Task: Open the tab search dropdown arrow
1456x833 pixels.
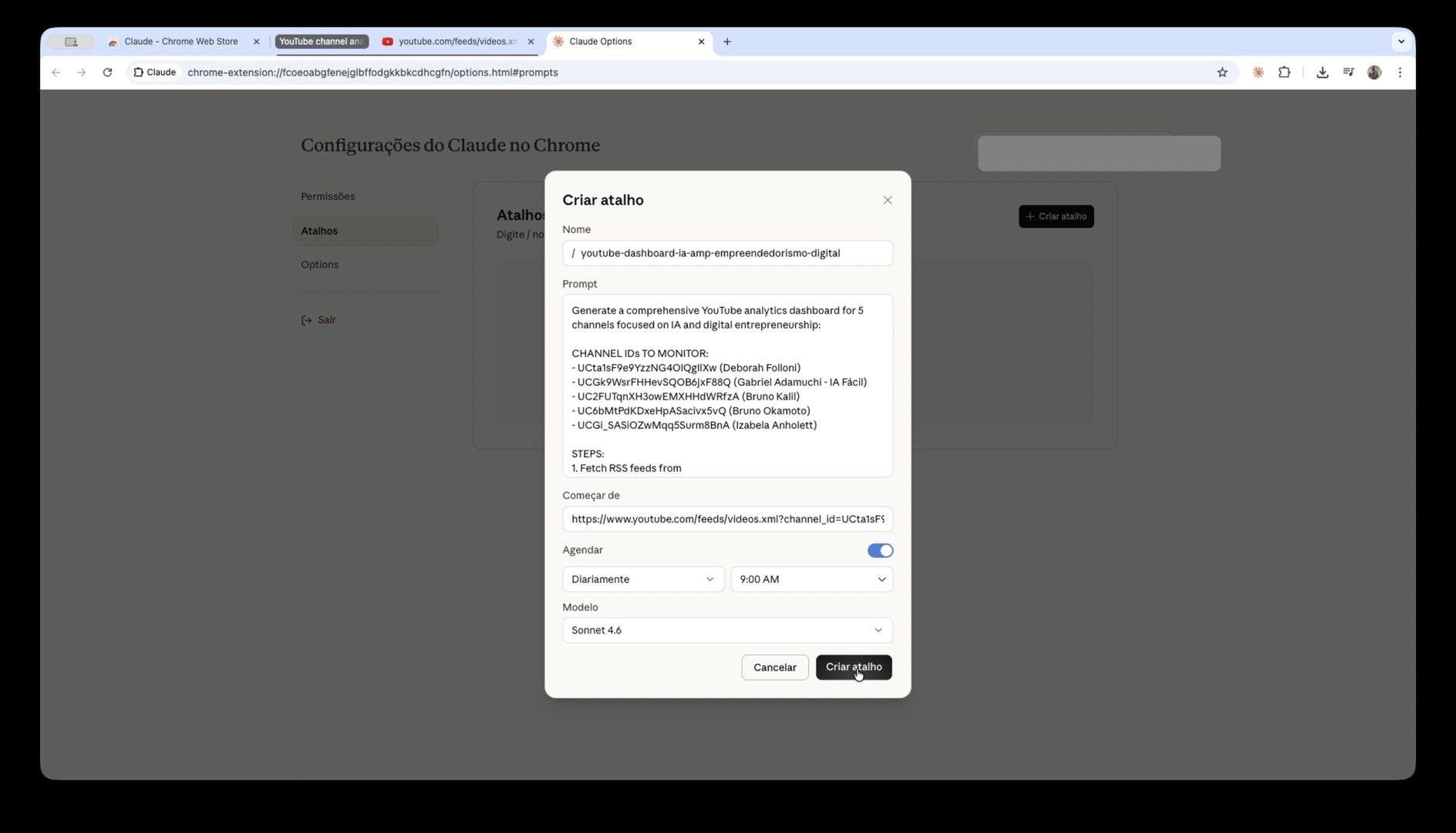Action: coord(1400,42)
